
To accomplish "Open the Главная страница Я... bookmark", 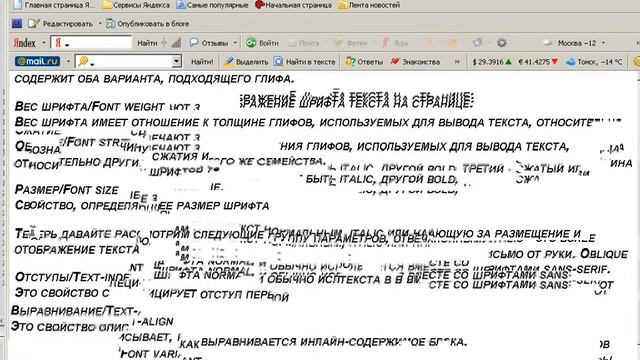I will tap(53, 5).
